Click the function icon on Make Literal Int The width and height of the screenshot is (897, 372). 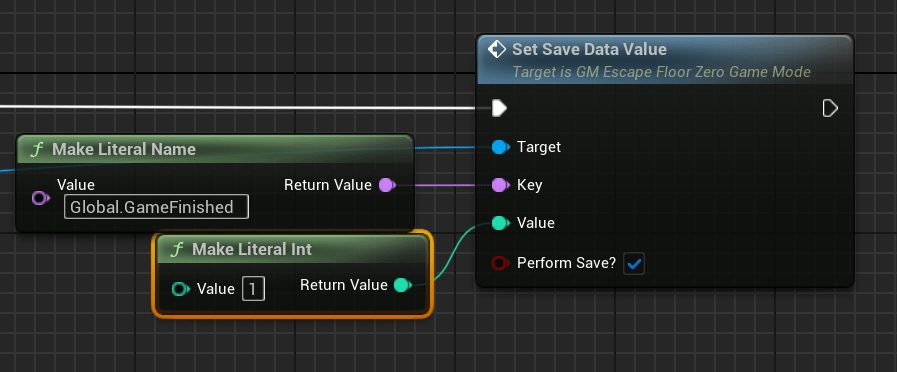177,249
